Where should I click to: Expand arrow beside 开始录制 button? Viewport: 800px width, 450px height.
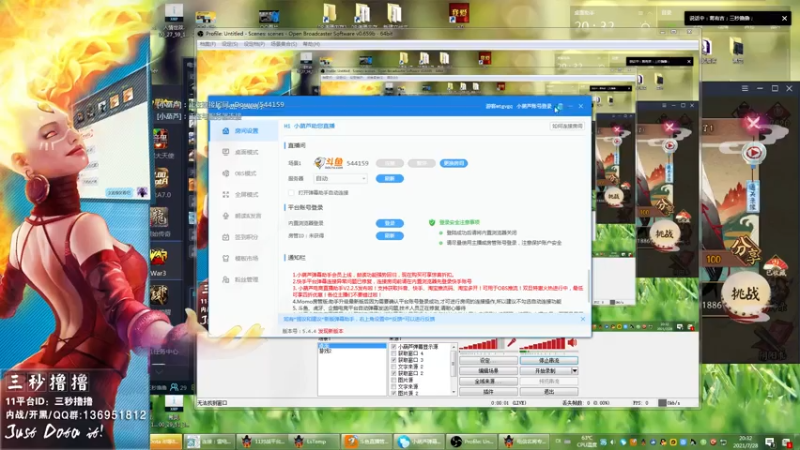pos(574,371)
